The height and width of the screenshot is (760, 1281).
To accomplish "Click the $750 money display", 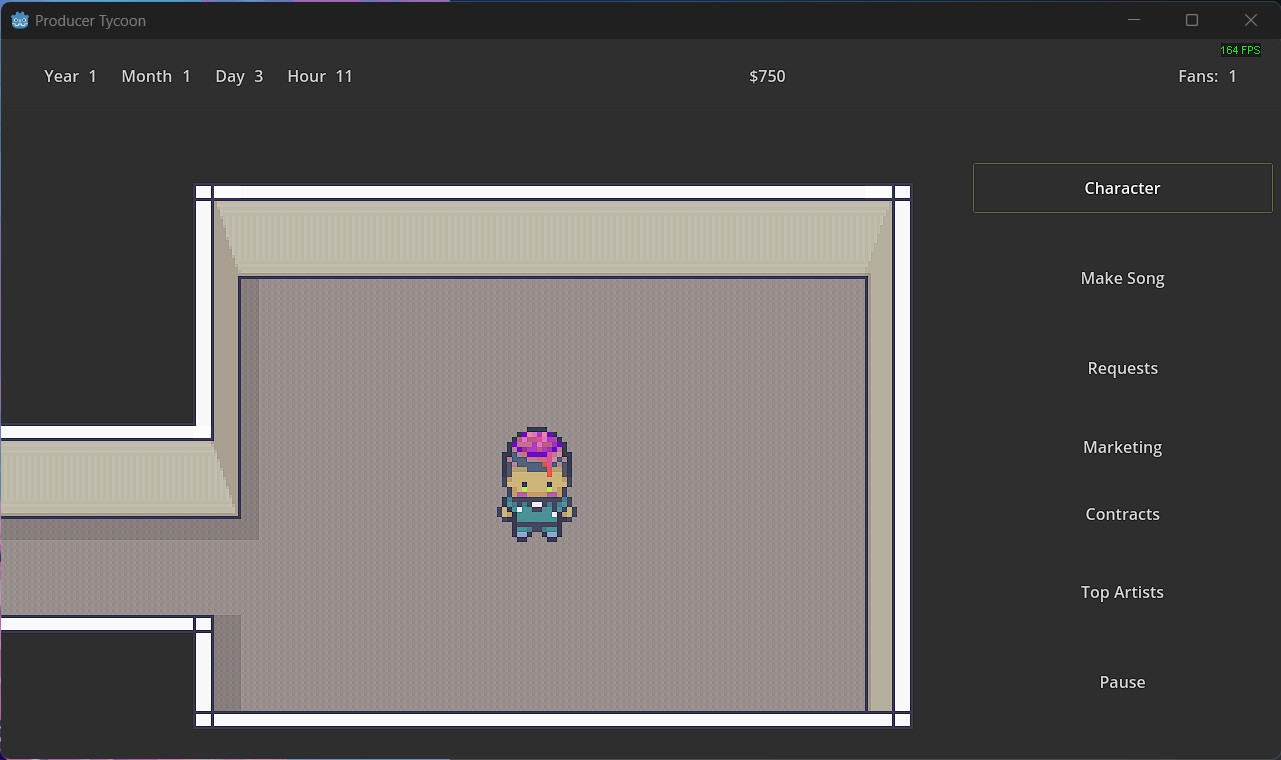I will (767, 76).
